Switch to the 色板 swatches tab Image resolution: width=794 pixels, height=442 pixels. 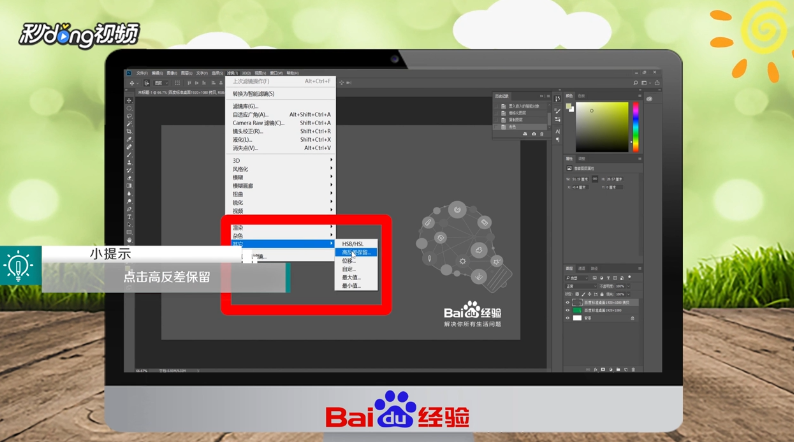[581, 96]
